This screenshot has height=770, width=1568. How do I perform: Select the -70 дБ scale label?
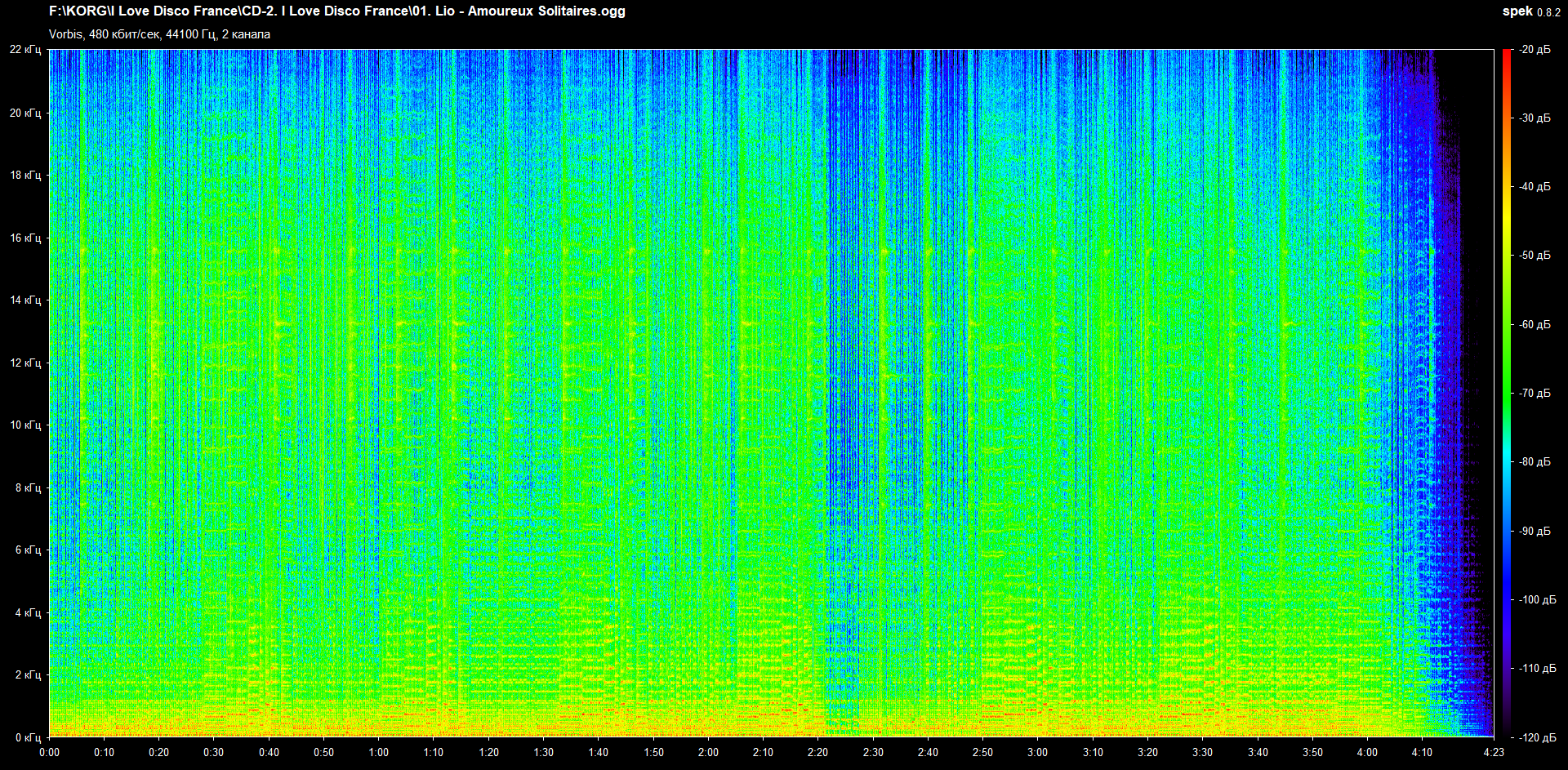[1535, 393]
